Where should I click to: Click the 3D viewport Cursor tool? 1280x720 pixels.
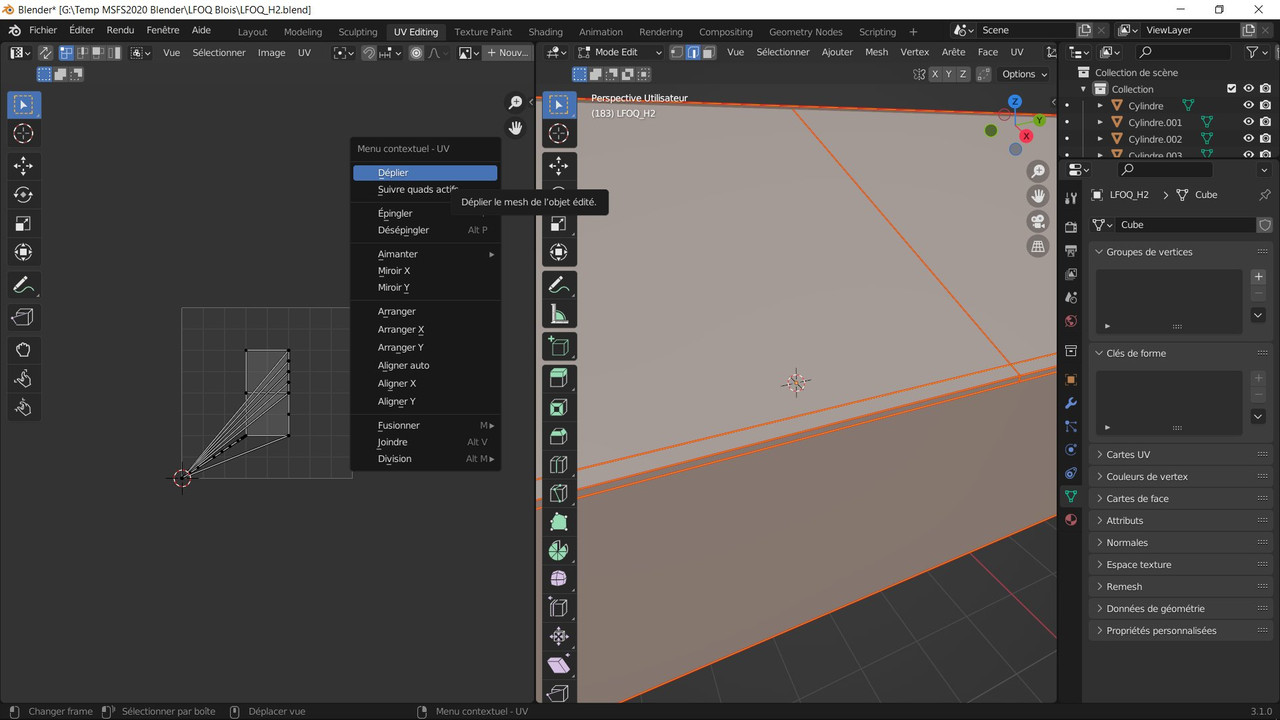coord(559,134)
